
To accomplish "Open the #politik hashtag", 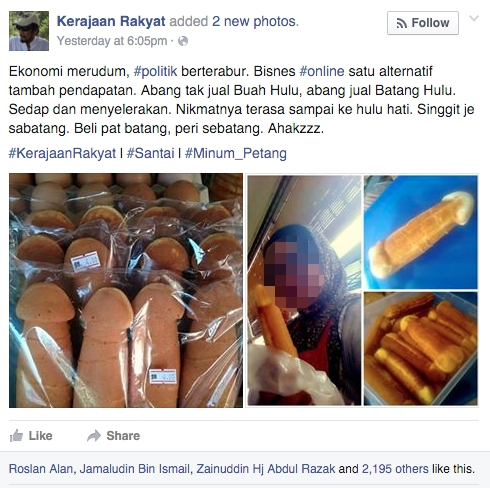I will click(x=155, y=71).
